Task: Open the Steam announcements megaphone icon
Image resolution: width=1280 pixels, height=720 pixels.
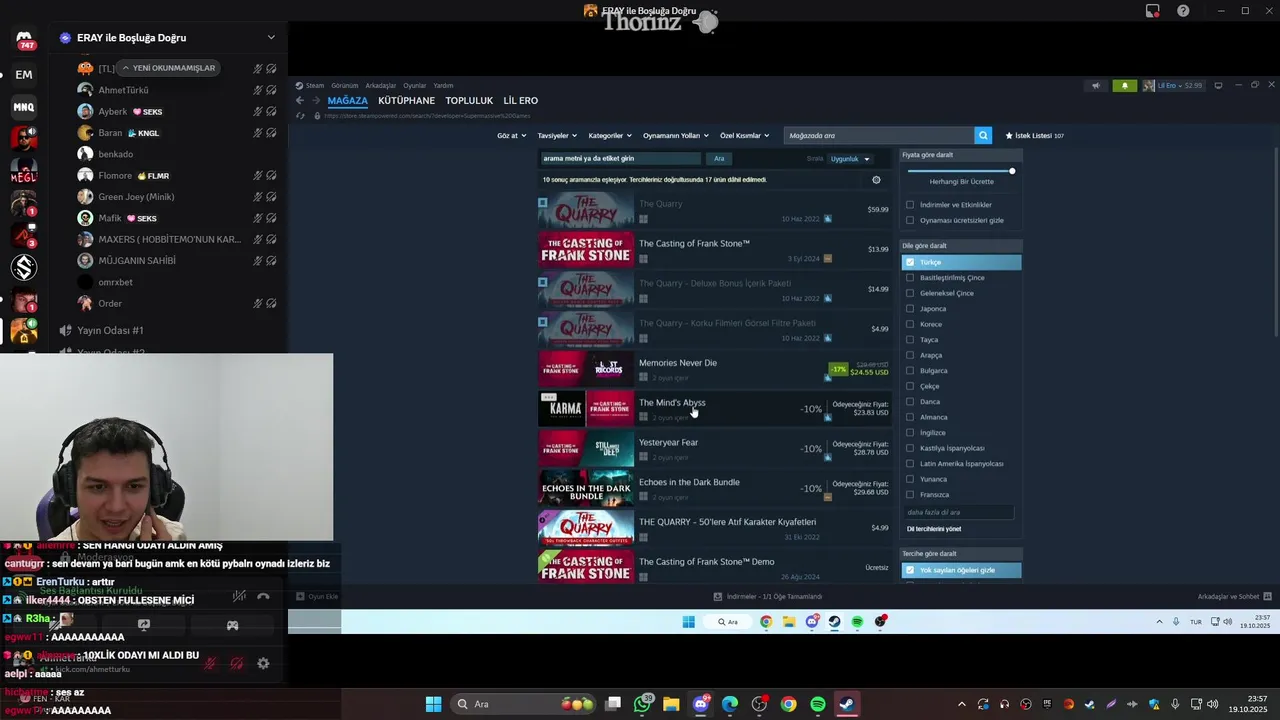Action: coord(1095,86)
